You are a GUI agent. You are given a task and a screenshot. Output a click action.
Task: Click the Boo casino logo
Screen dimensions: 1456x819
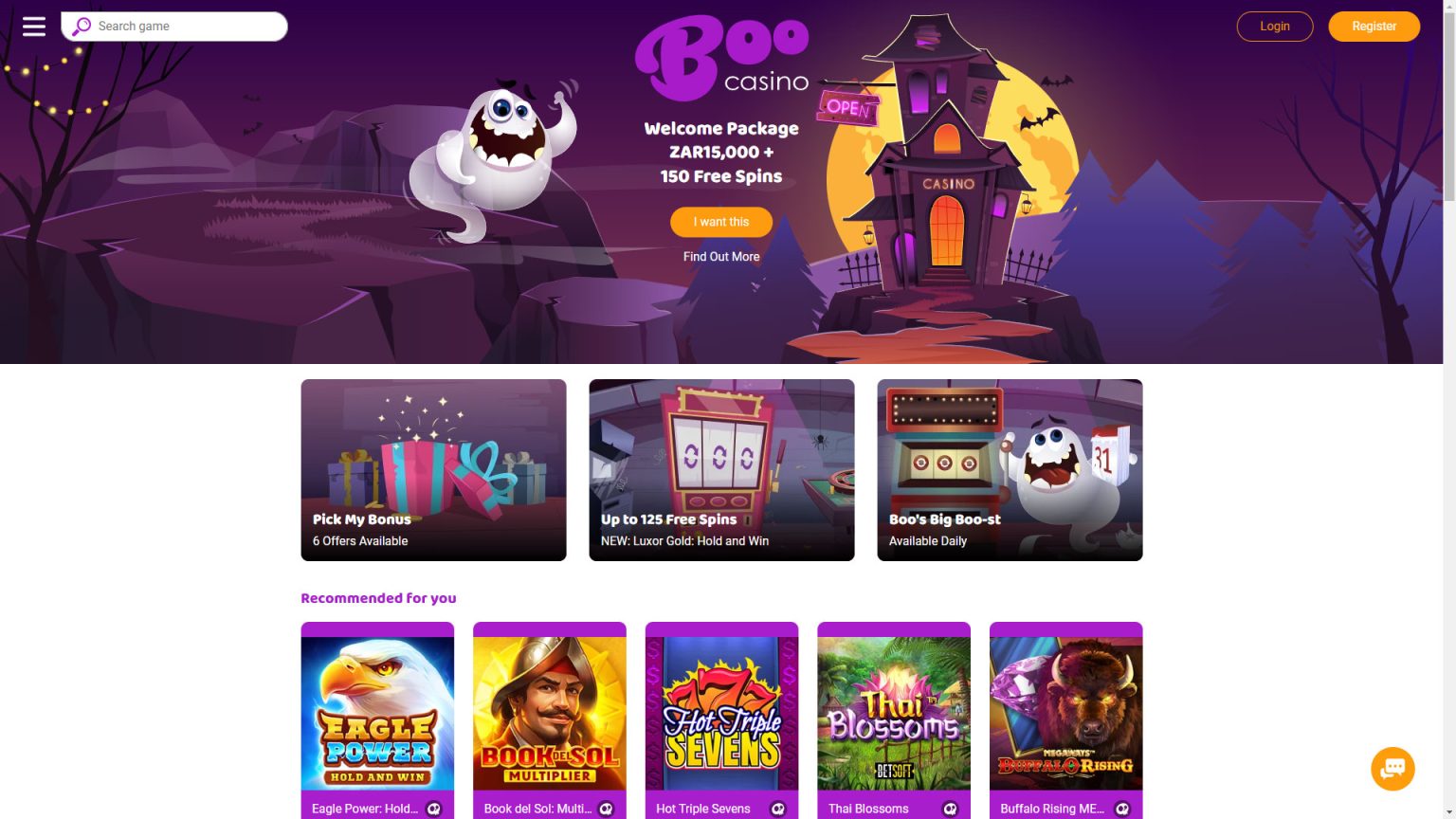tap(721, 58)
